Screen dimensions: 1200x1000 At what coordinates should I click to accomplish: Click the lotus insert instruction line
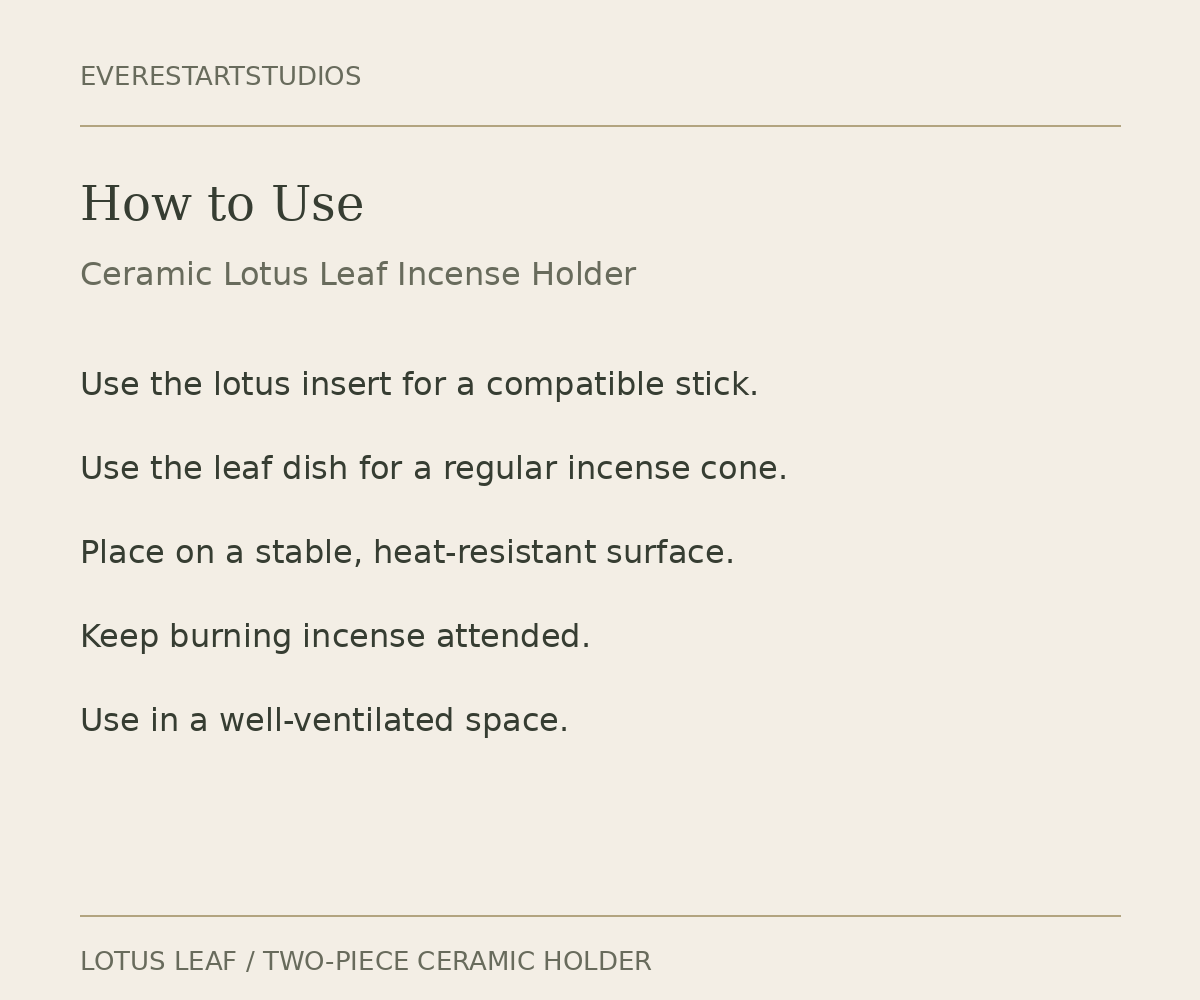coord(419,385)
